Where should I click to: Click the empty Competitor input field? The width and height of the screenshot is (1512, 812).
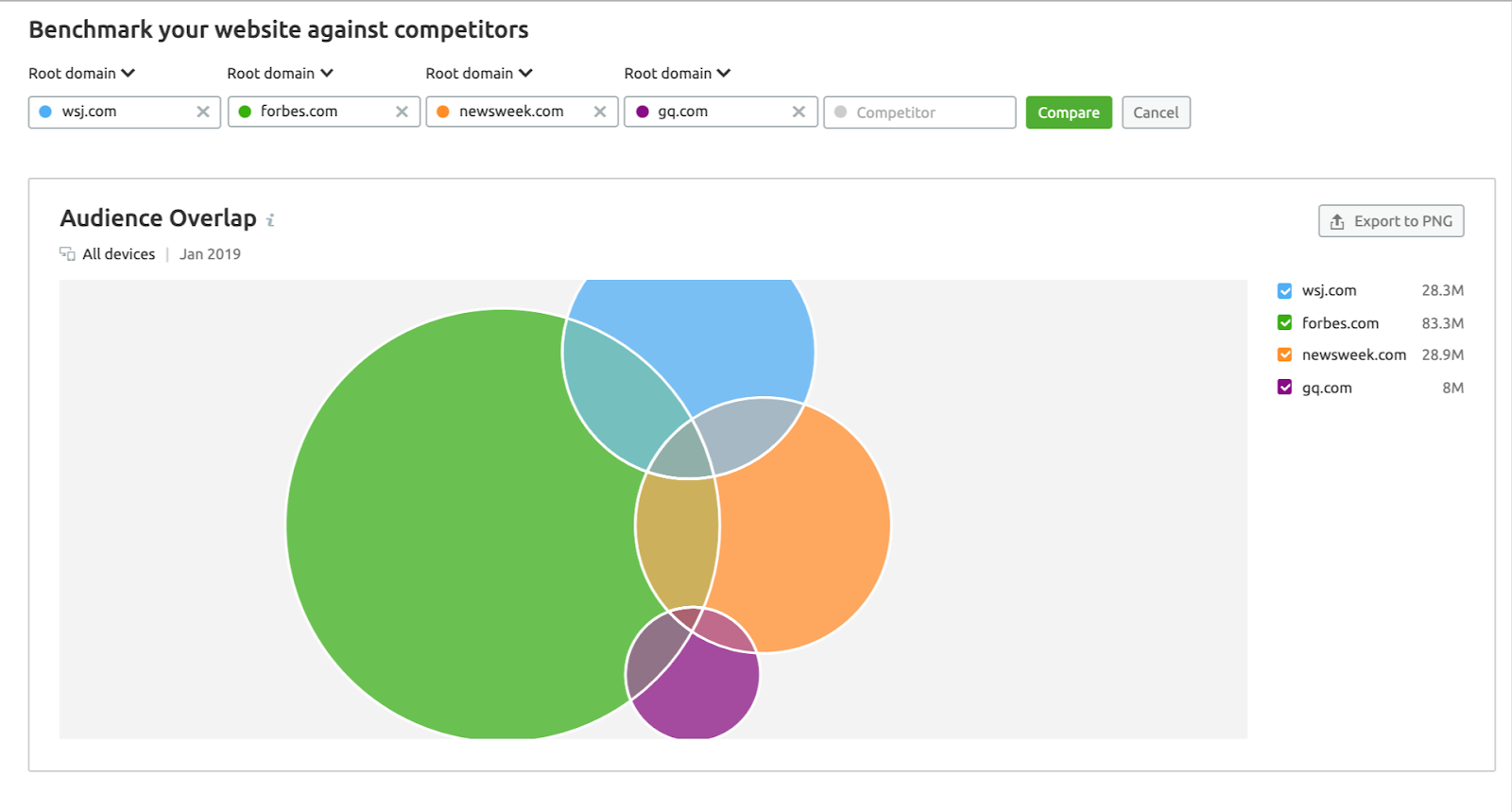[919, 112]
